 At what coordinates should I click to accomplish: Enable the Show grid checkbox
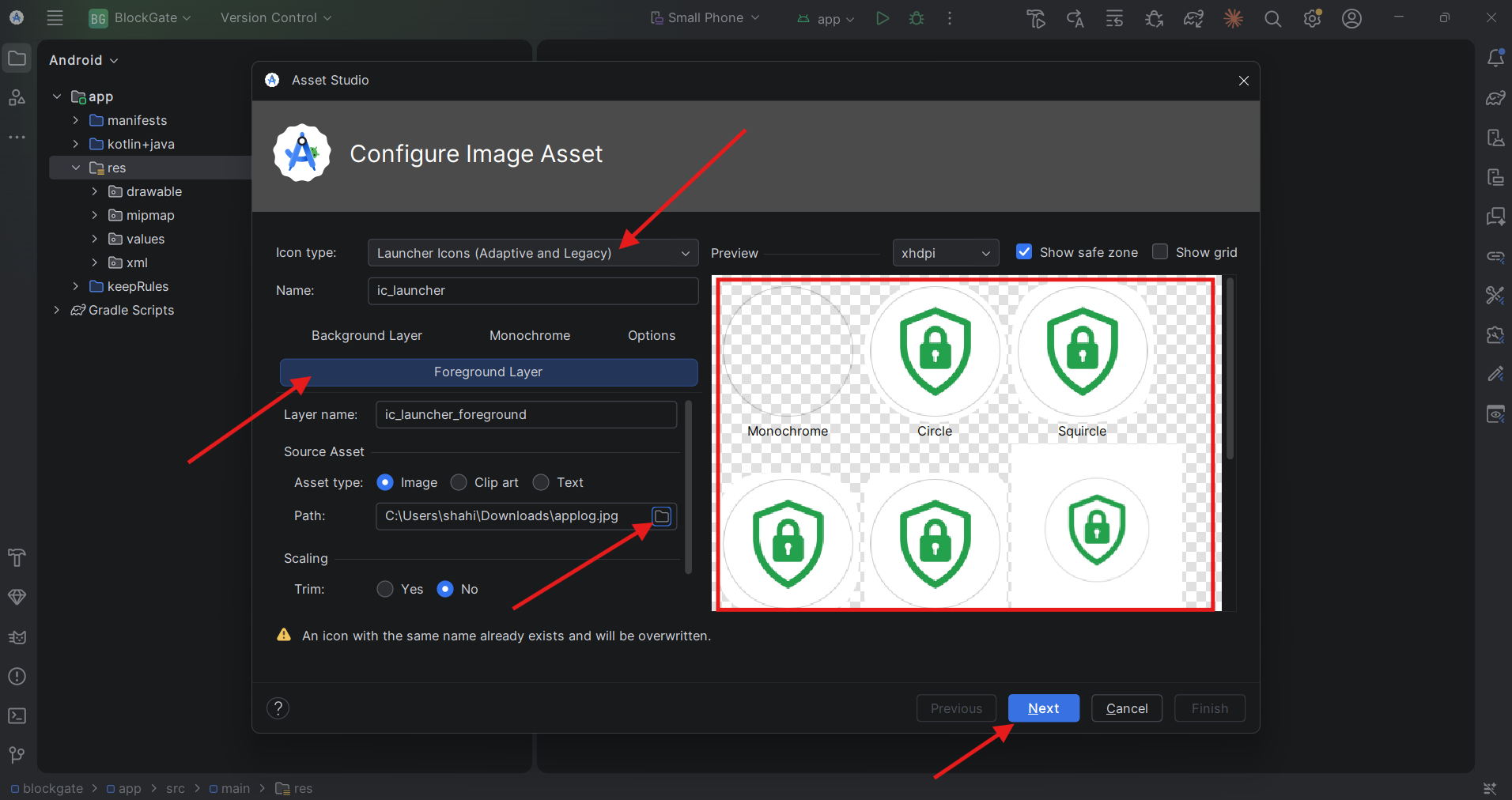pyautogui.click(x=1160, y=251)
